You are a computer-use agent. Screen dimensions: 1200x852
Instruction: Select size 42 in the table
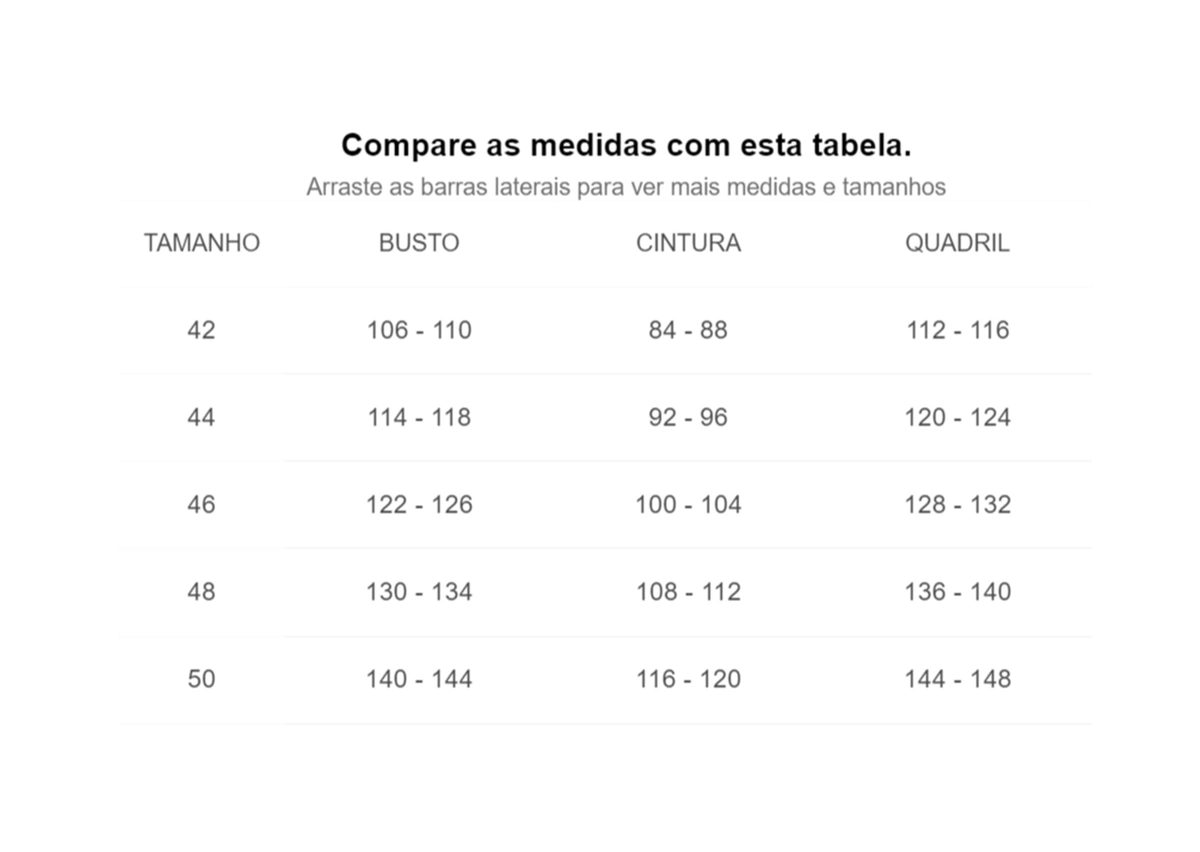[201, 330]
